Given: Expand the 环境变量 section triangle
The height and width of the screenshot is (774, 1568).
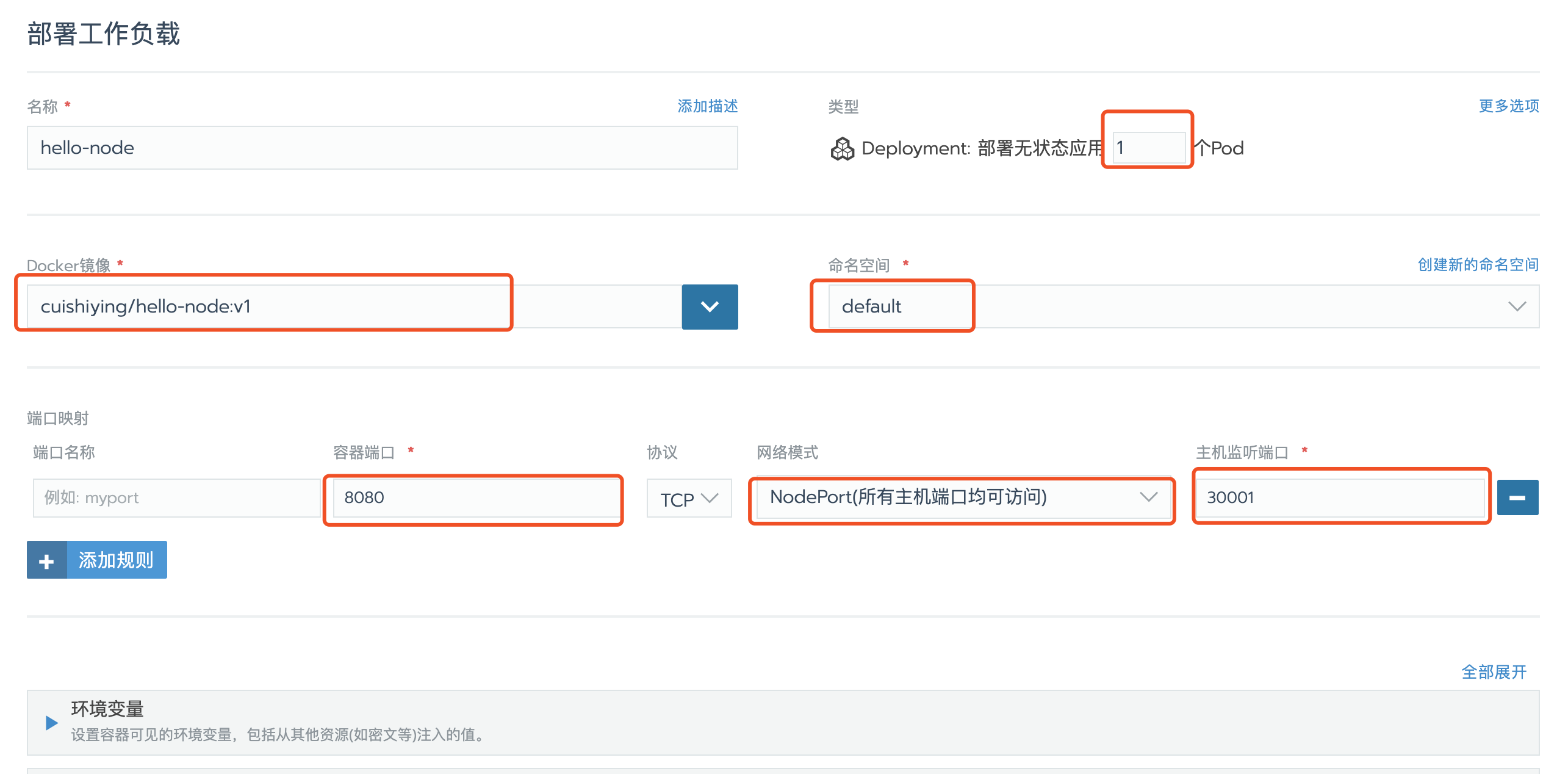Looking at the screenshot, I should tap(52, 723).
